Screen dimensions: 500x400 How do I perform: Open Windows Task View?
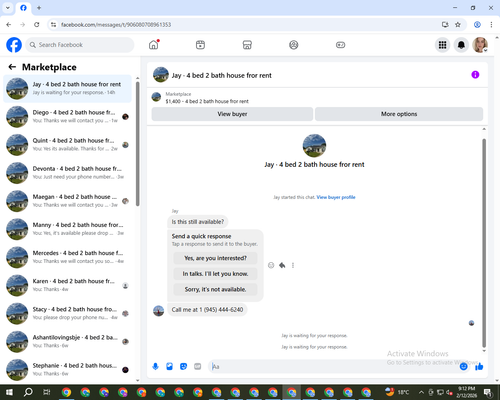coord(47,392)
